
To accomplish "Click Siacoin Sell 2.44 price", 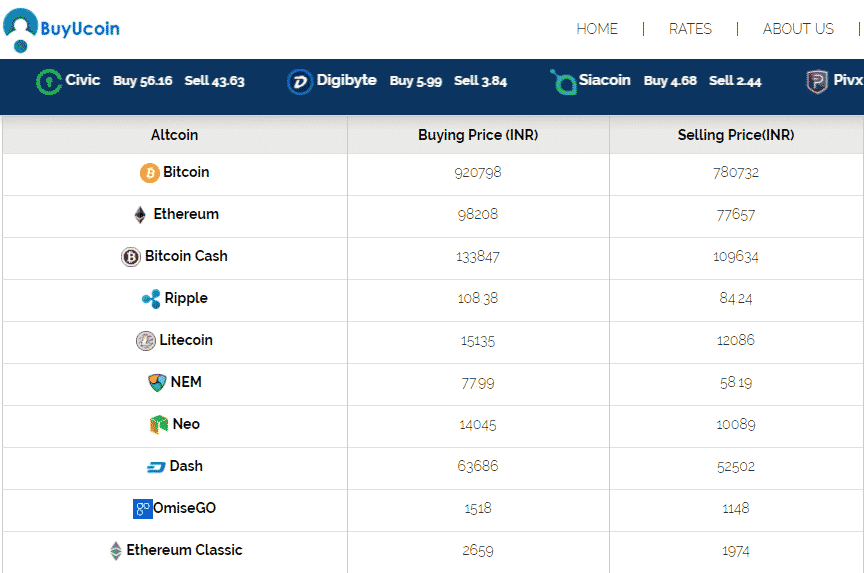I will pos(735,81).
